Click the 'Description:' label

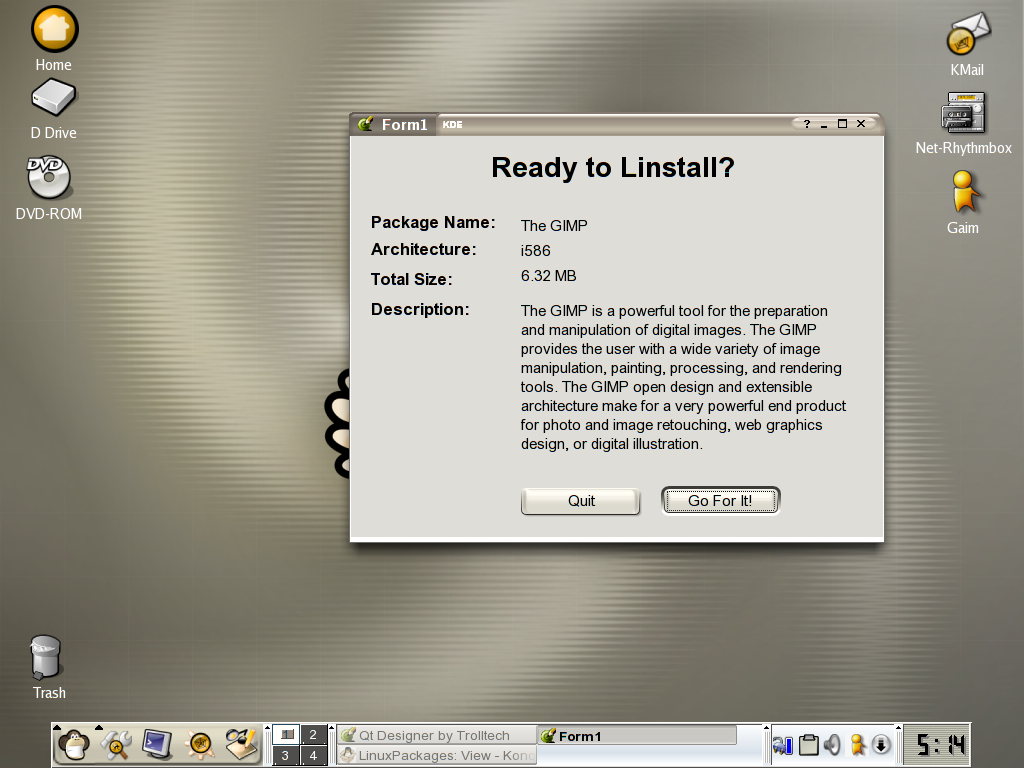420,310
